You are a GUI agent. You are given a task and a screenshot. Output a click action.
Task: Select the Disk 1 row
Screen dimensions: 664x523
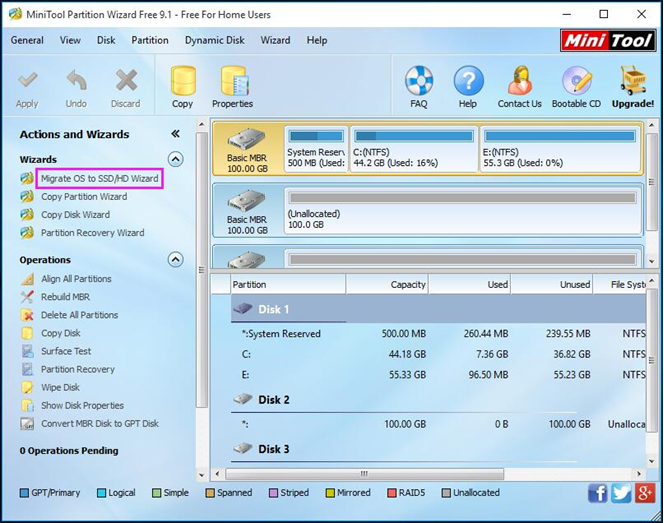438,309
